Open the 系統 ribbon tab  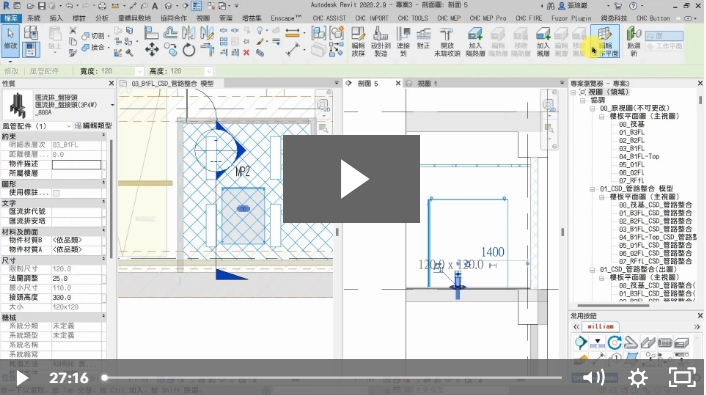tap(34, 18)
